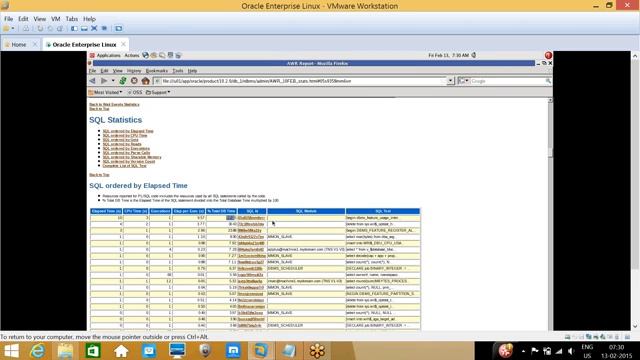Open Most Visited bookmarks dropdown
Image resolution: width=640 pixels, height=360 pixels.
(105, 92)
